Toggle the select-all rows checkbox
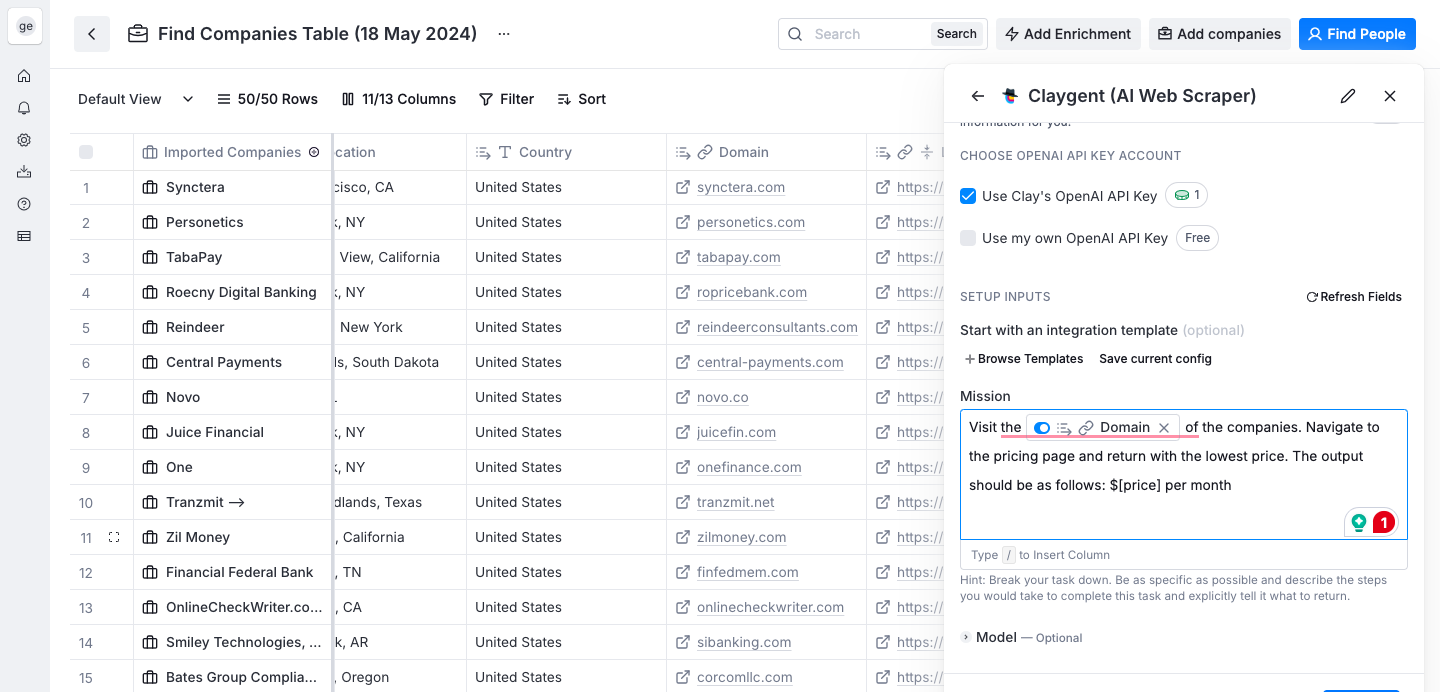The height and width of the screenshot is (692, 1440). 86,152
